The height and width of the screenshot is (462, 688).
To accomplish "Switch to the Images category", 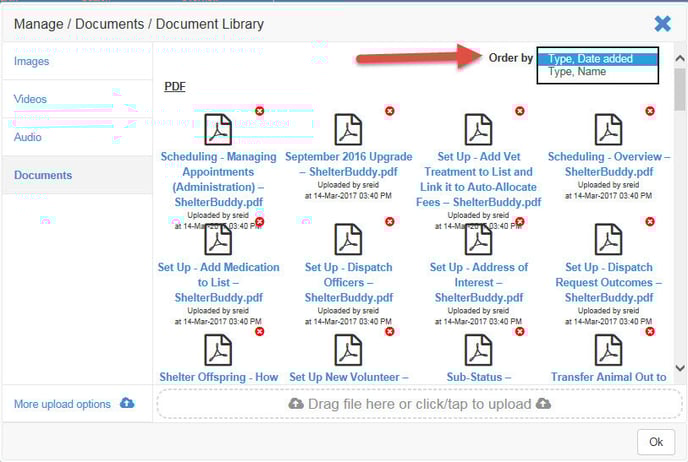I will click(x=31, y=61).
